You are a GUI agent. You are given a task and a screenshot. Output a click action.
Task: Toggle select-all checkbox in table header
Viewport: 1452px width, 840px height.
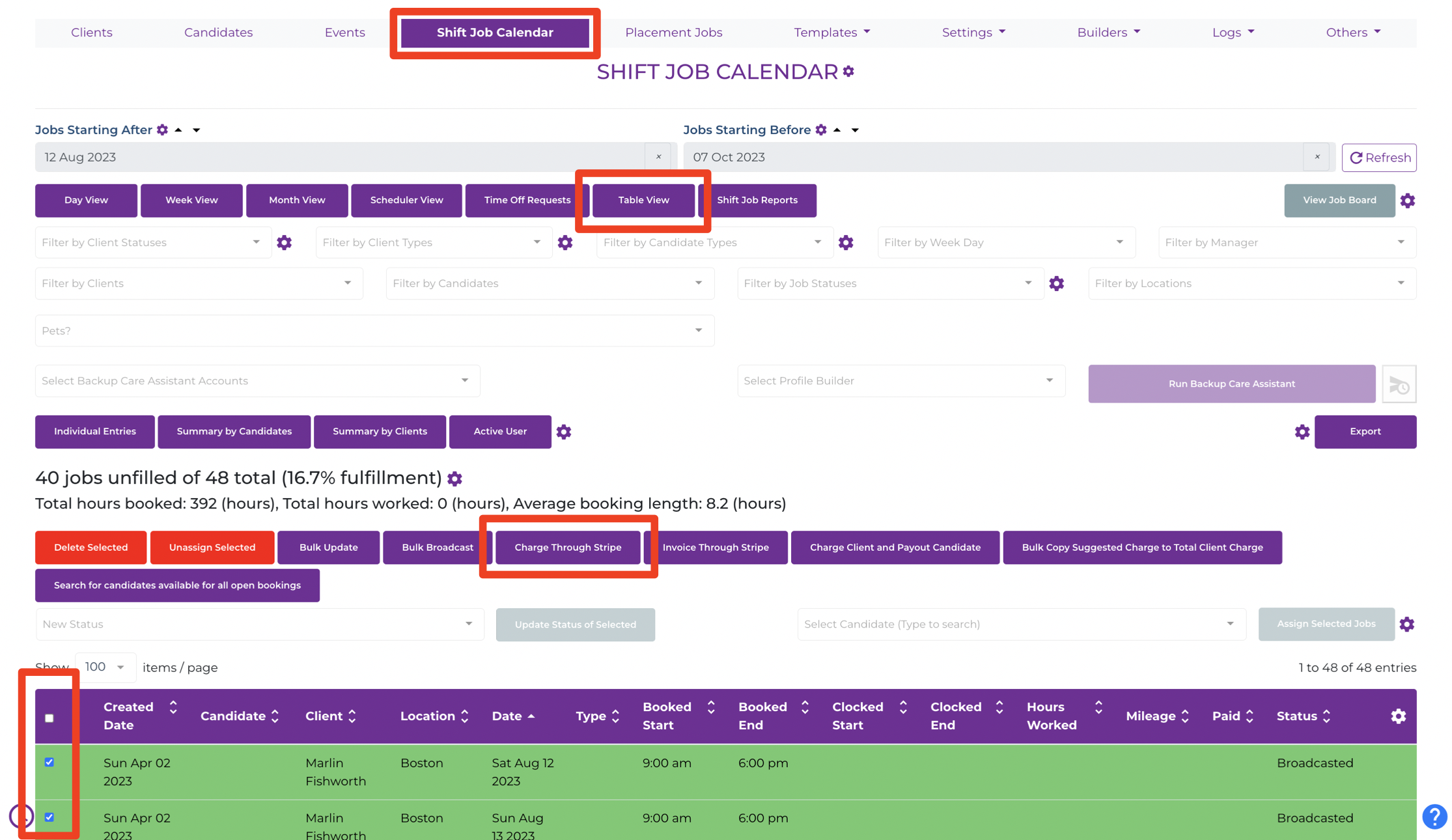click(49, 718)
